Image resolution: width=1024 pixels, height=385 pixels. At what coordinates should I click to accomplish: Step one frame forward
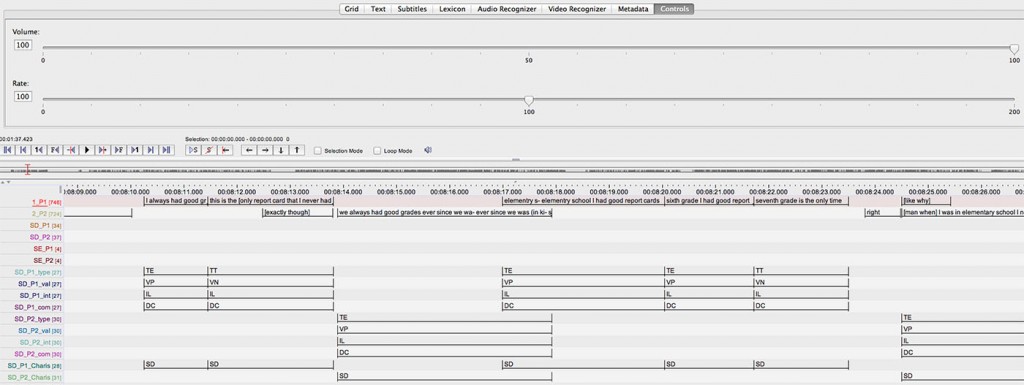click(x=119, y=150)
